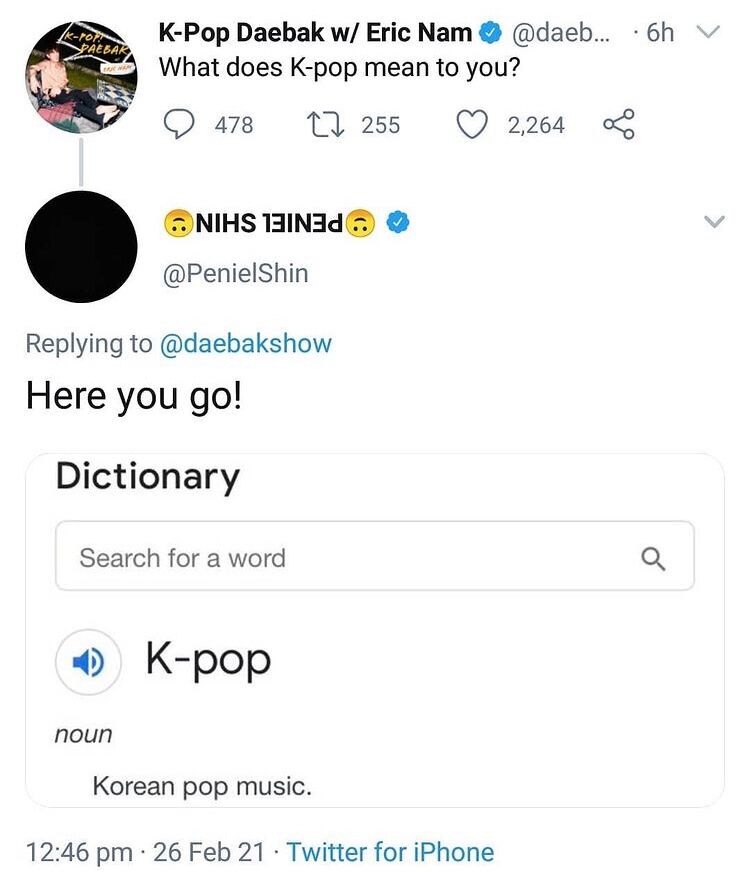Open the @PenielShin handle
Screen dimensions: 750x882
235,274
